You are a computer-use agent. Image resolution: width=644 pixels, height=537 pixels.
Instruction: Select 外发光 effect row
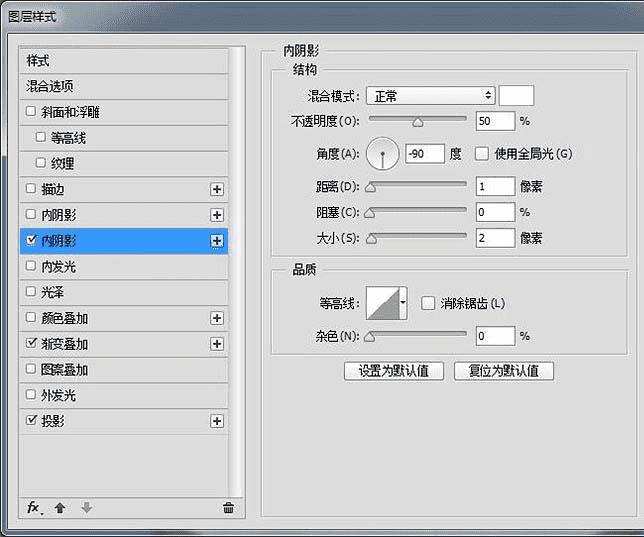tap(123, 396)
